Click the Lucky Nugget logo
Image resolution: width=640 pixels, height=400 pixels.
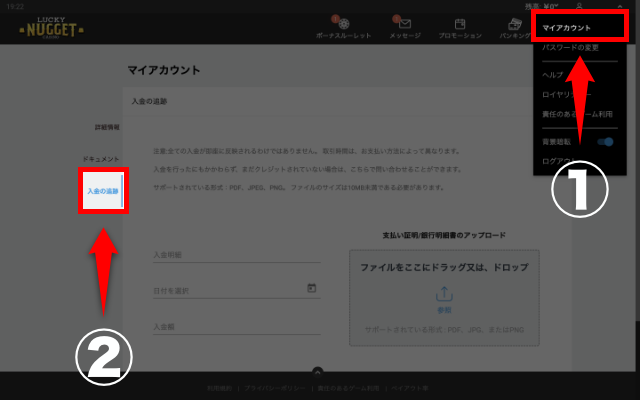tap(51, 27)
